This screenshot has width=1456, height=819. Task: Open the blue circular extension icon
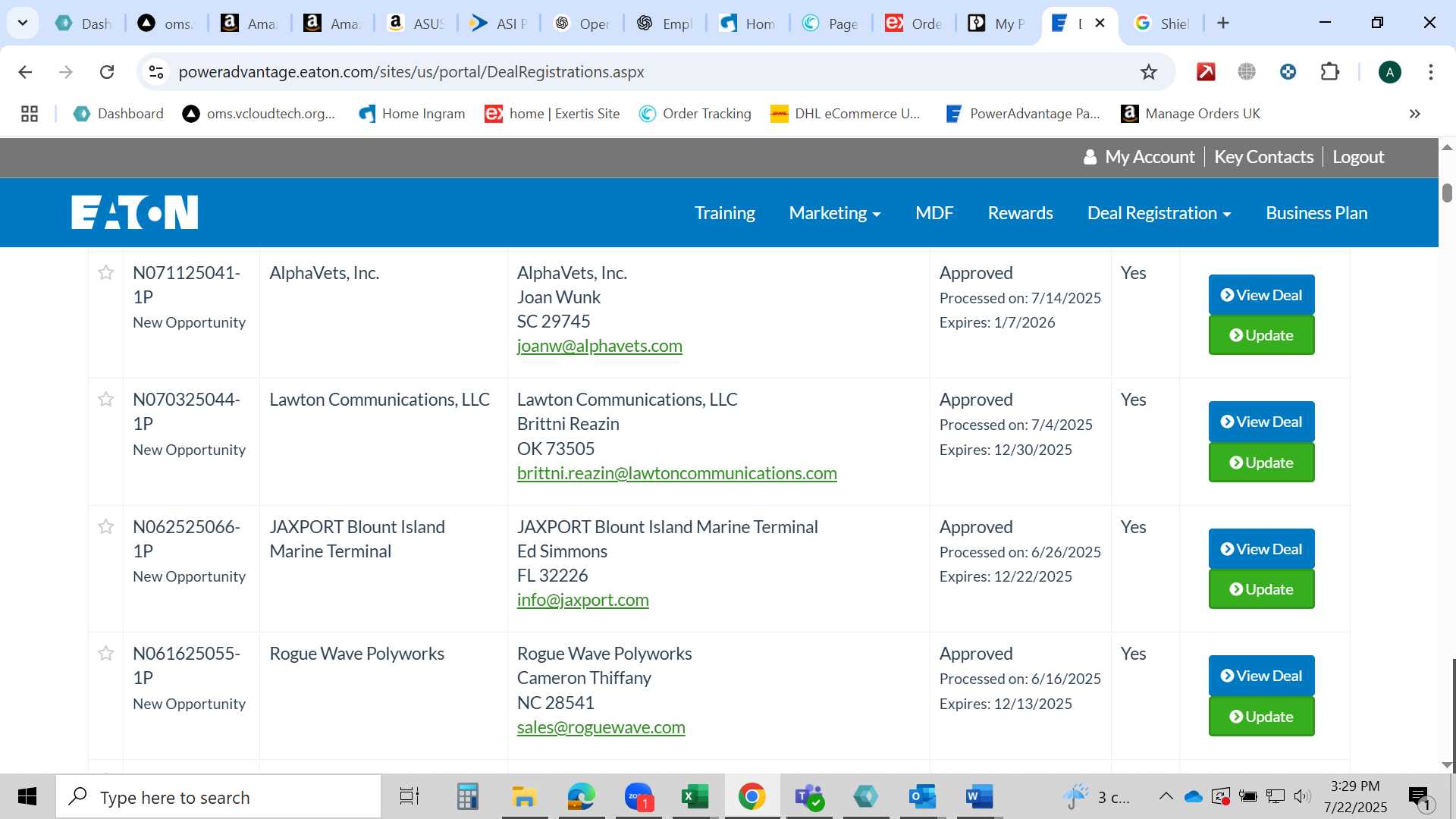tap(1288, 72)
